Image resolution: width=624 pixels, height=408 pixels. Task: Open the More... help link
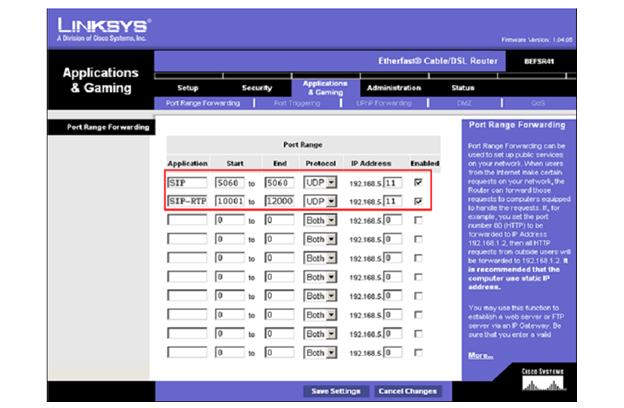pyautogui.click(x=480, y=355)
